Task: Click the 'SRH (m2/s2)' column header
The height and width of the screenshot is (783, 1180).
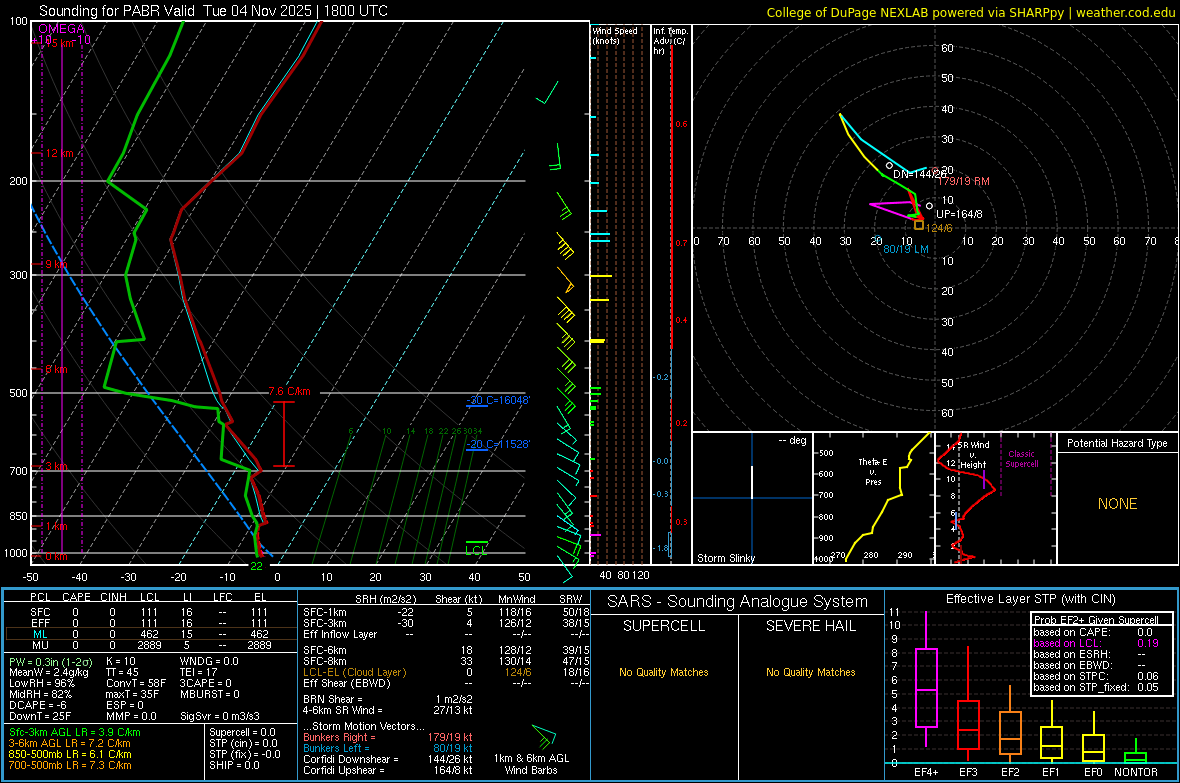Action: [385, 599]
